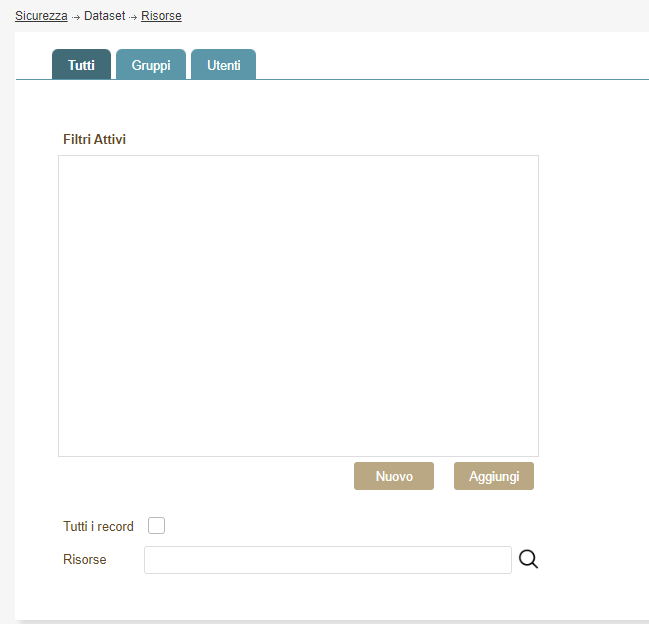Click the Filtri Attivi heading label
The height and width of the screenshot is (624, 649).
point(94,139)
